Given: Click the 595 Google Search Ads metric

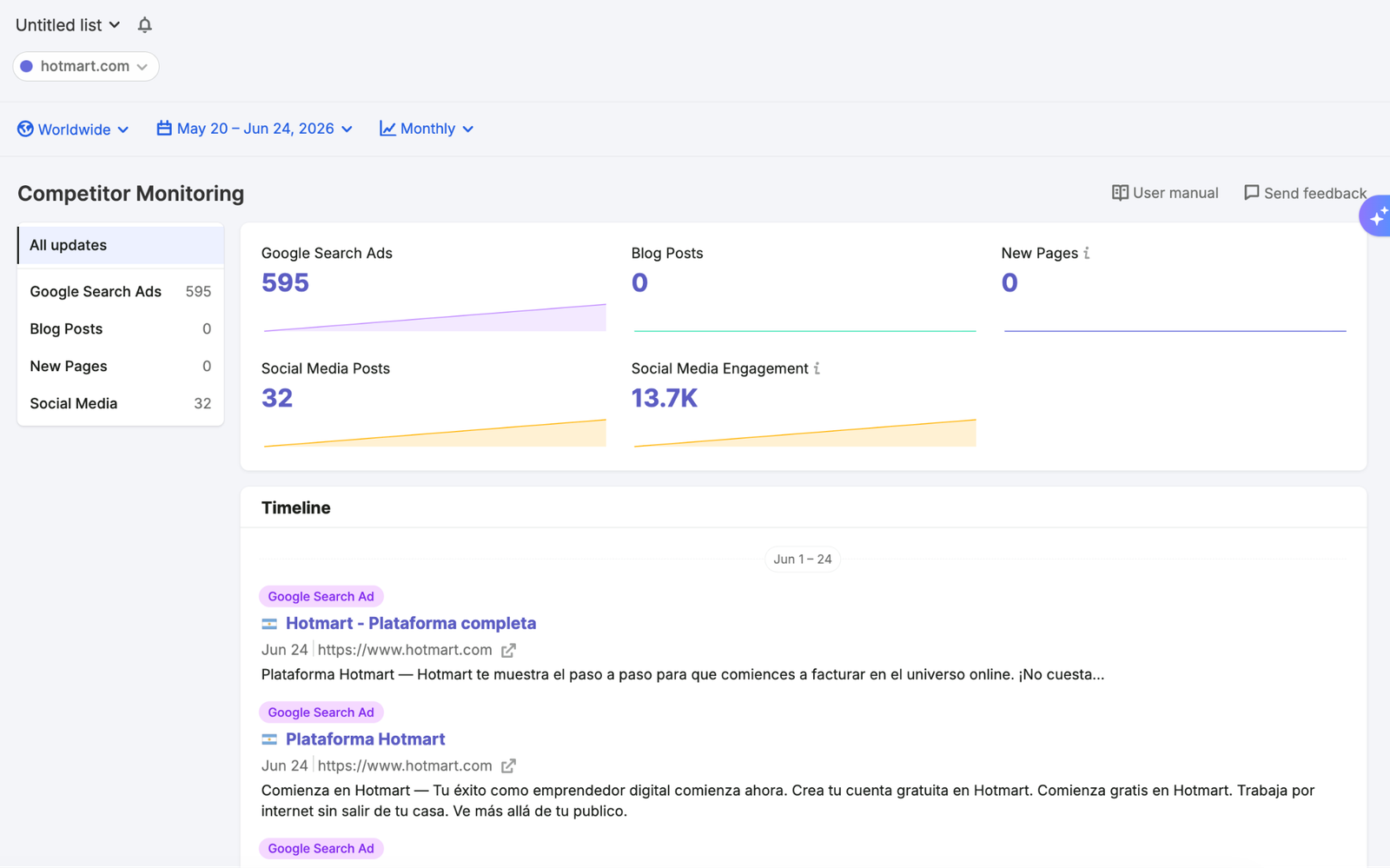Looking at the screenshot, I should tap(285, 282).
